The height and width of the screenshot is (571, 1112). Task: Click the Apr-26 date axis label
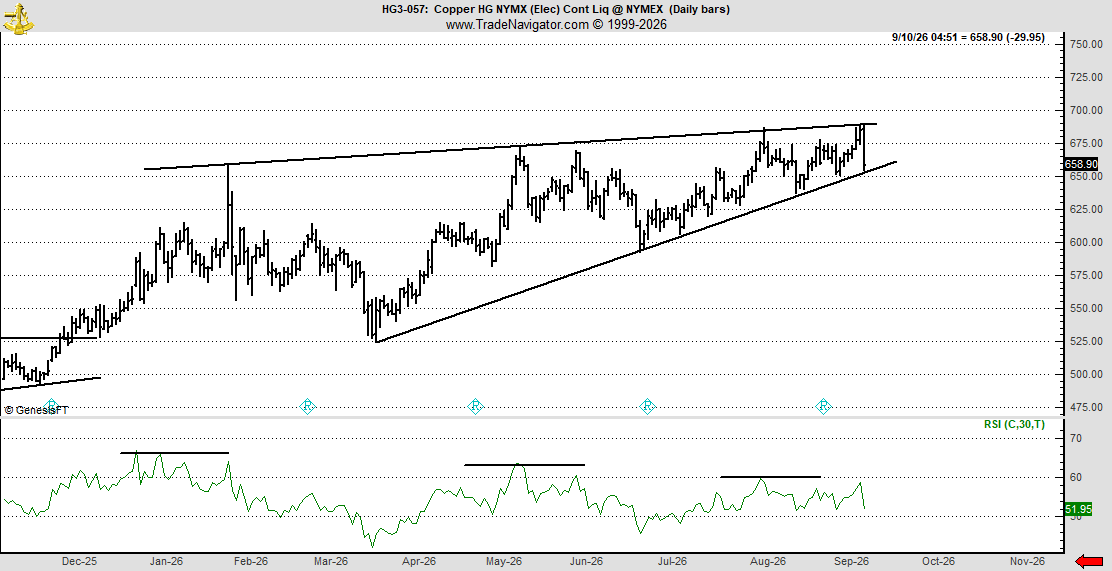pos(418,561)
